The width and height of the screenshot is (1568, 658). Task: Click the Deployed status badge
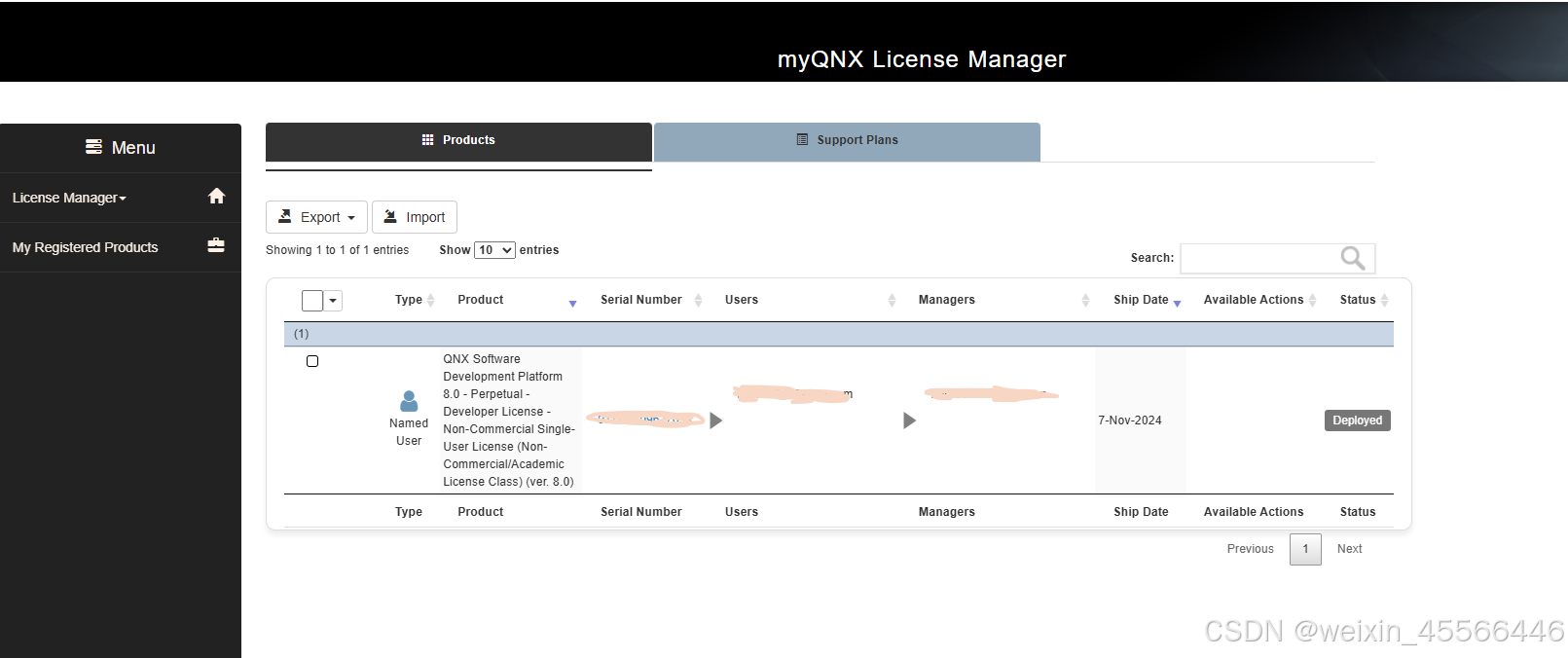[x=1358, y=420]
